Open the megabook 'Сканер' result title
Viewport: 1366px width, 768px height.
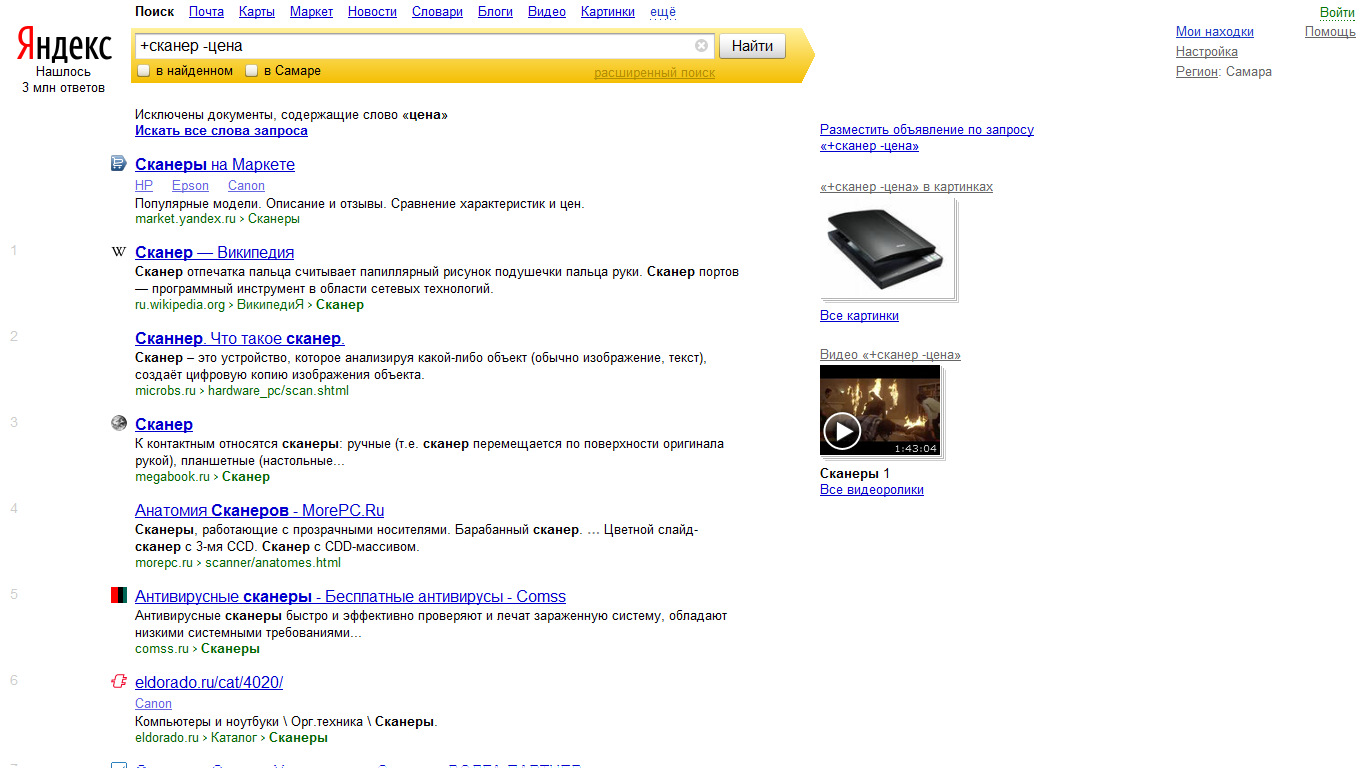pyautogui.click(x=164, y=425)
